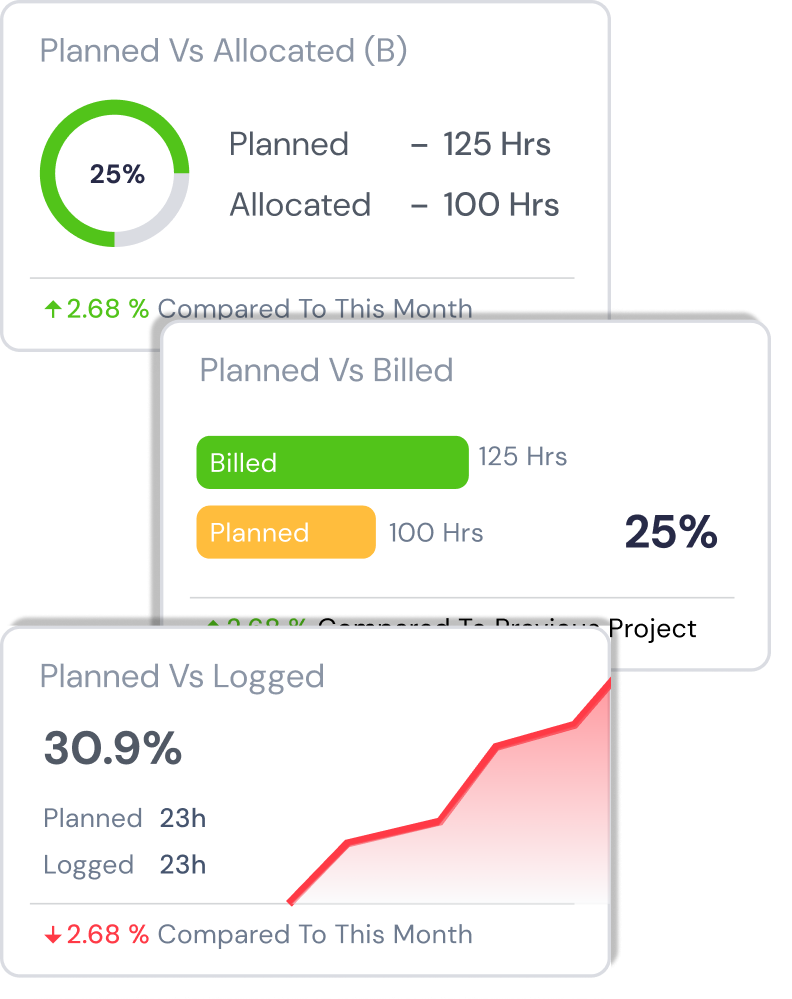This screenshot has height=999, width=792.
Task: Click the 100 Hrs label beside Planned bar
Action: [x=436, y=532]
